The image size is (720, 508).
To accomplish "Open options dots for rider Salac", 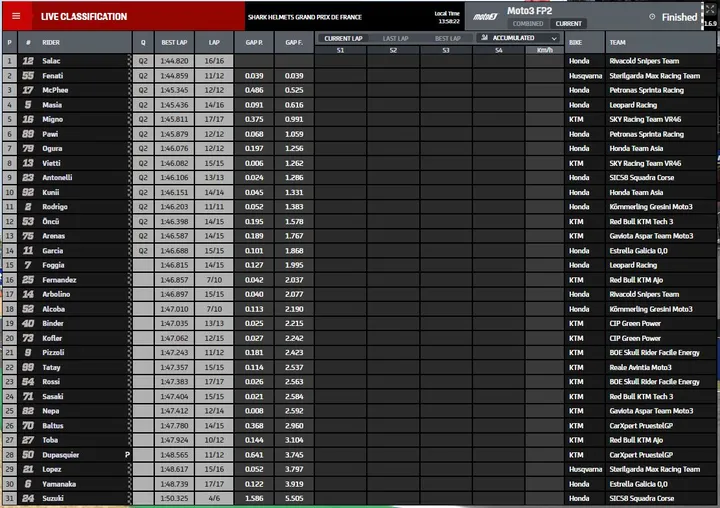I will [129, 61].
